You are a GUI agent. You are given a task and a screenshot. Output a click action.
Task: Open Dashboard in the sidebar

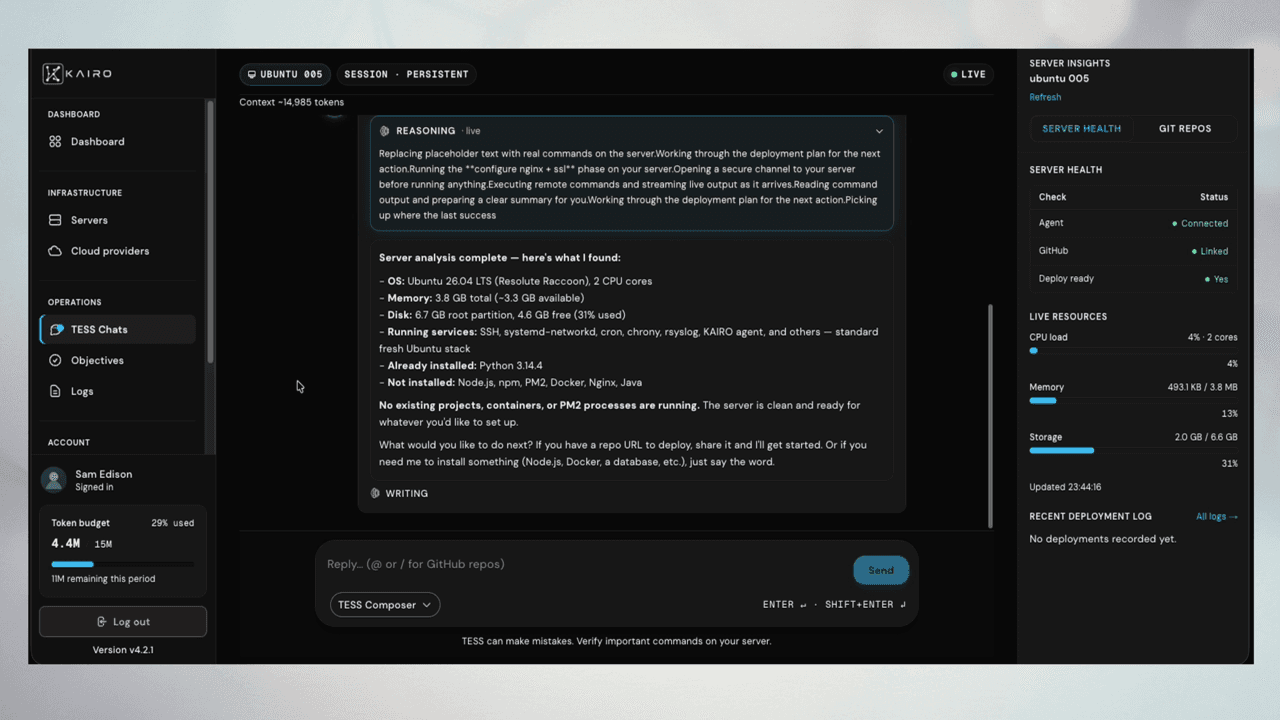[117, 142]
